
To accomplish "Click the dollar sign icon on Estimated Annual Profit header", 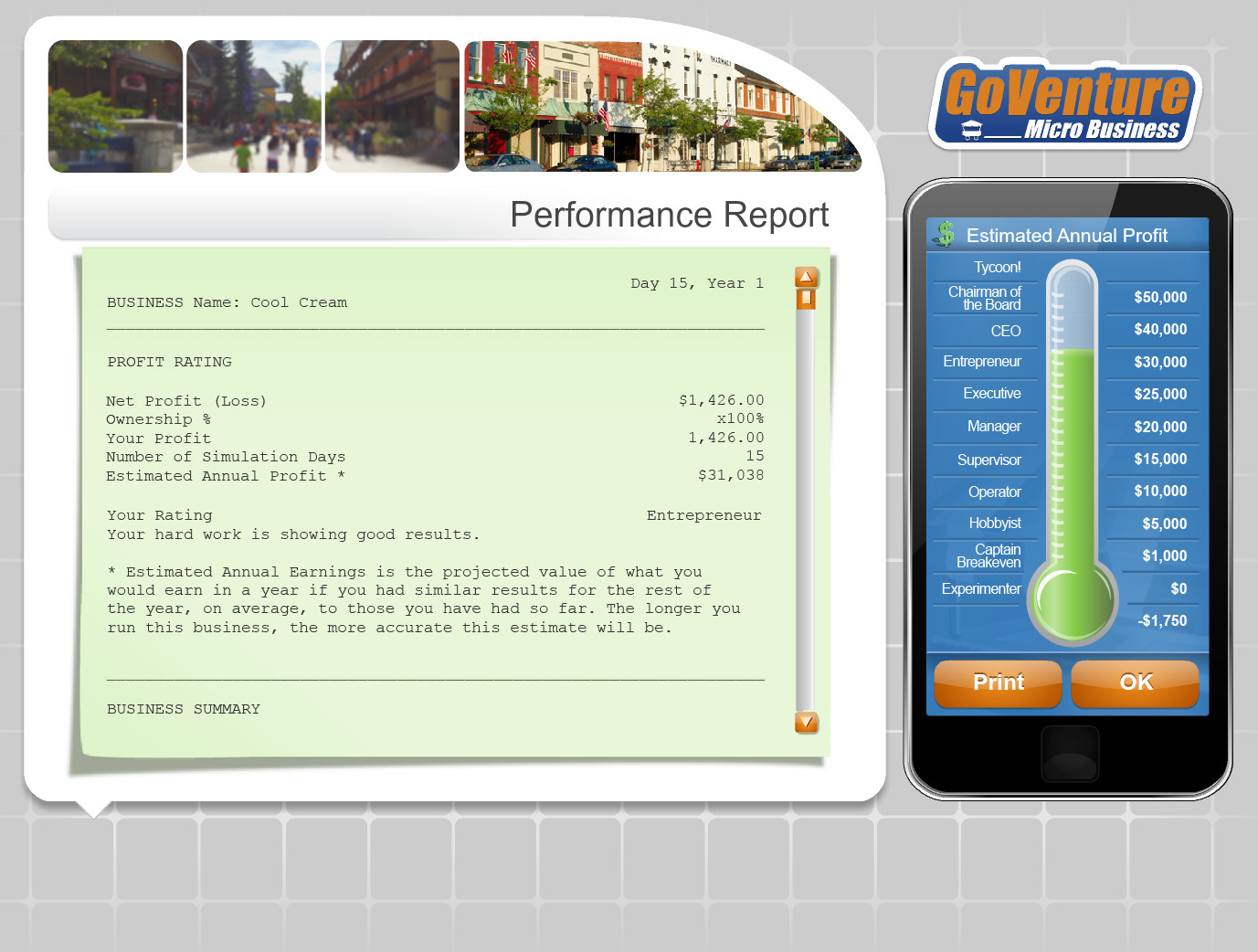I will tap(946, 235).
